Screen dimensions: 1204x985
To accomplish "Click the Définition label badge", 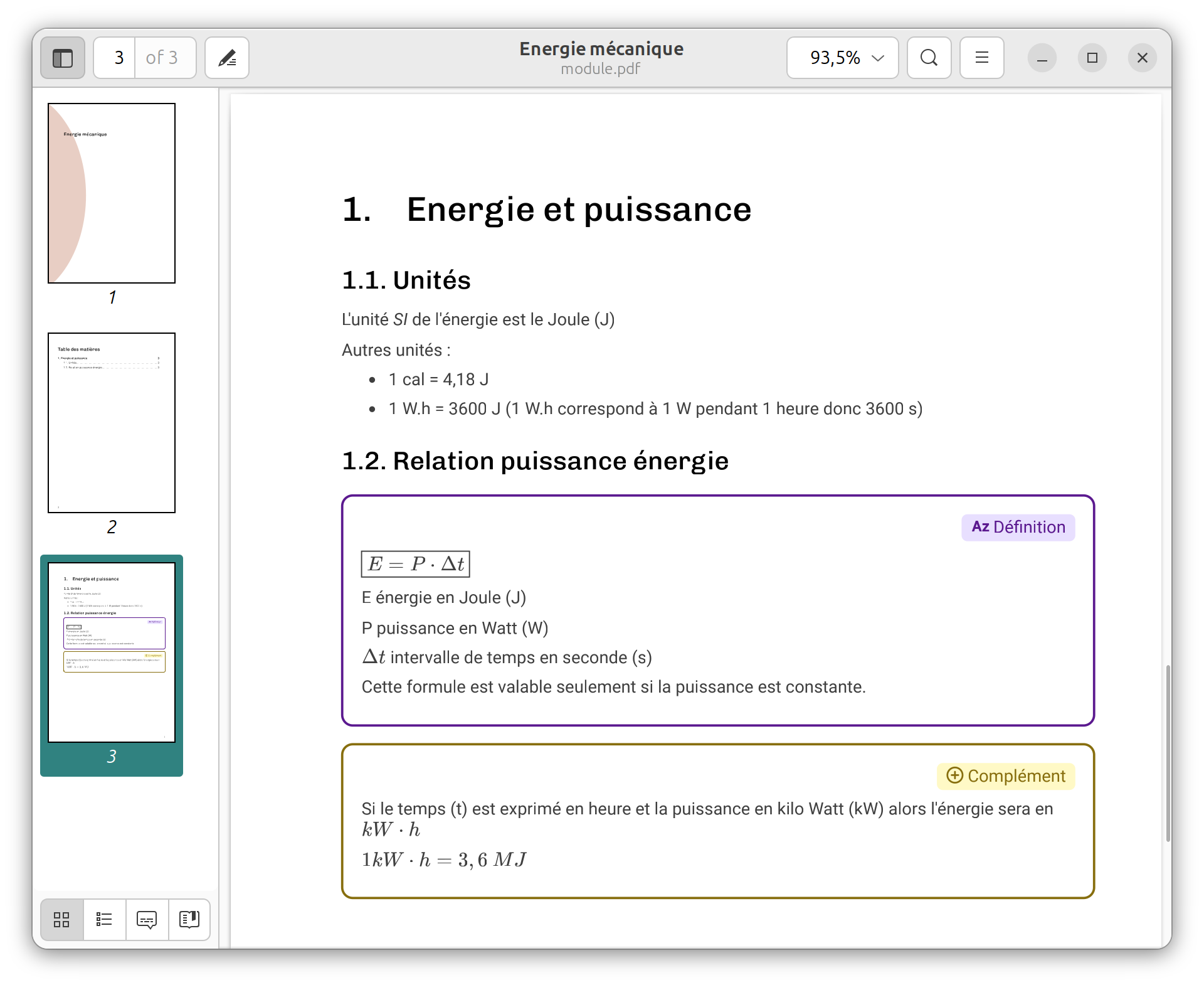I will tap(1018, 527).
